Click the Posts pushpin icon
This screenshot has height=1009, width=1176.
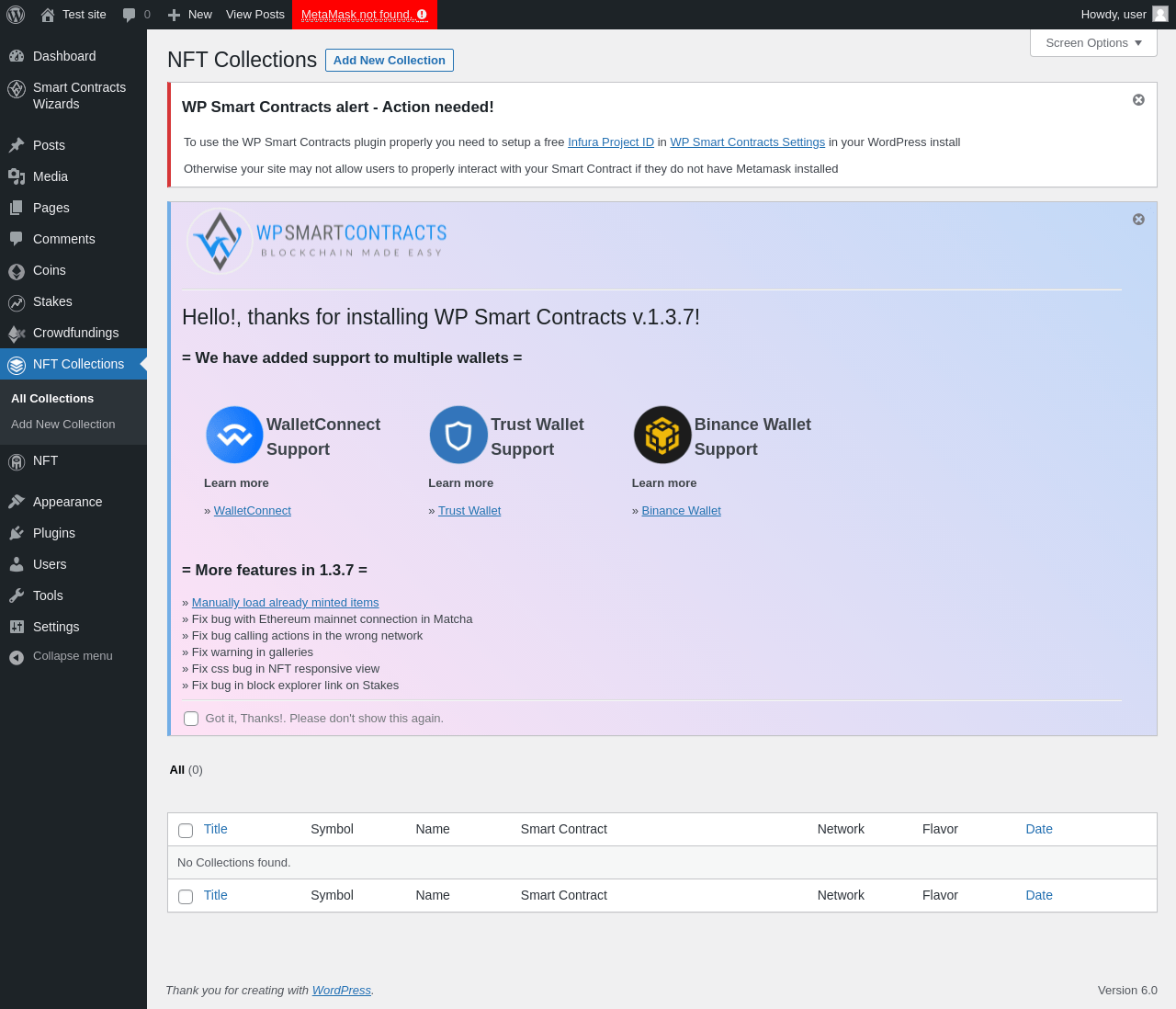(17, 145)
